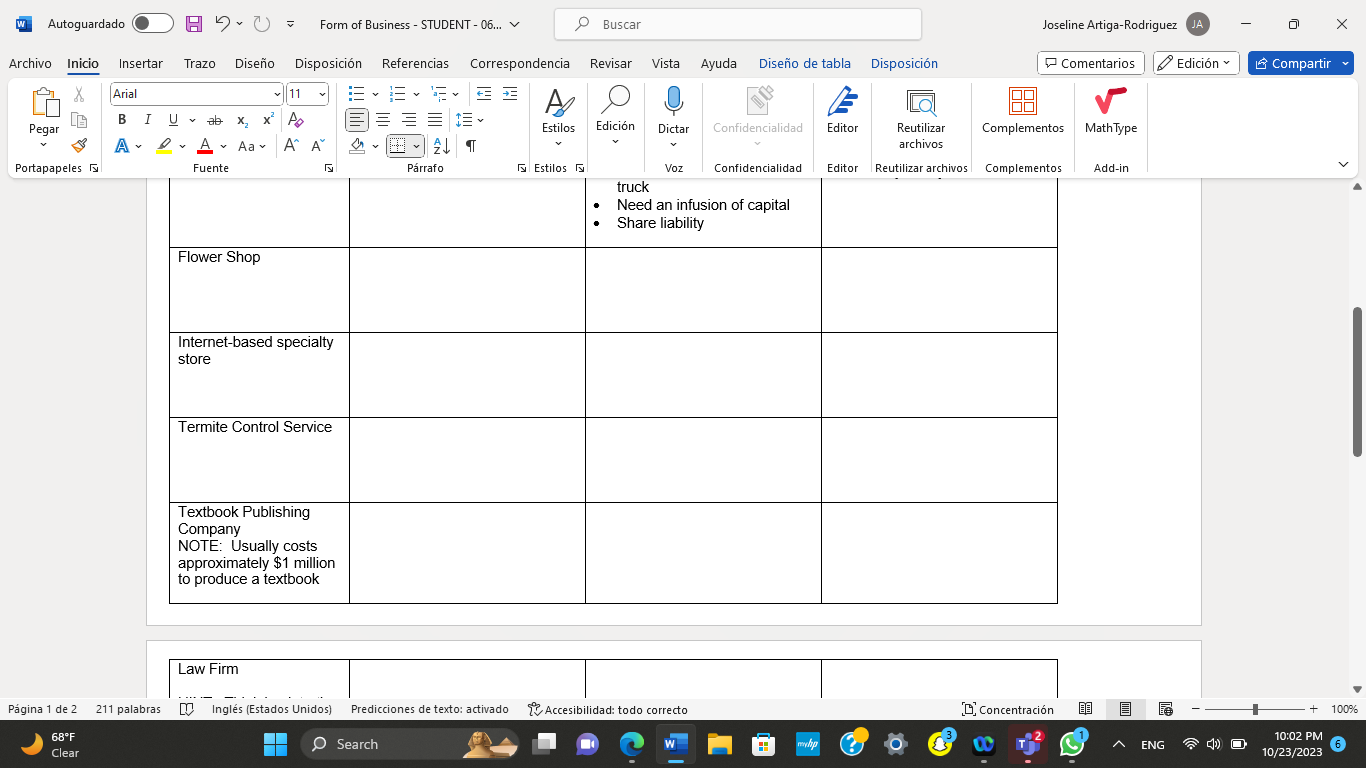Switch to Insertar tab
Viewport: 1366px width, 768px height.
click(141, 63)
